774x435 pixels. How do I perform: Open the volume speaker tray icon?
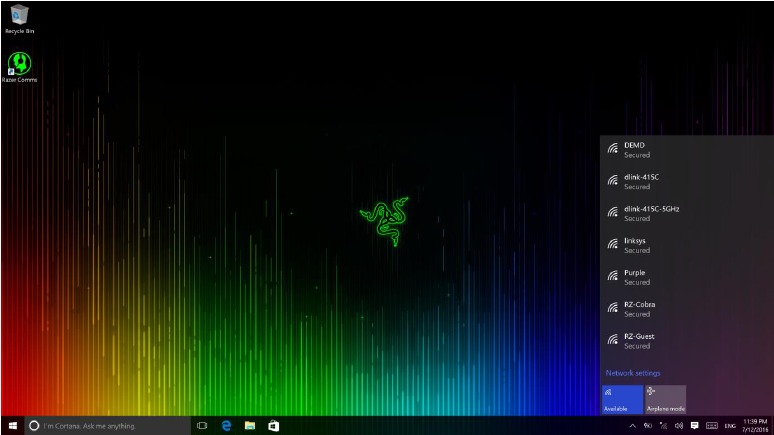[x=679, y=426]
